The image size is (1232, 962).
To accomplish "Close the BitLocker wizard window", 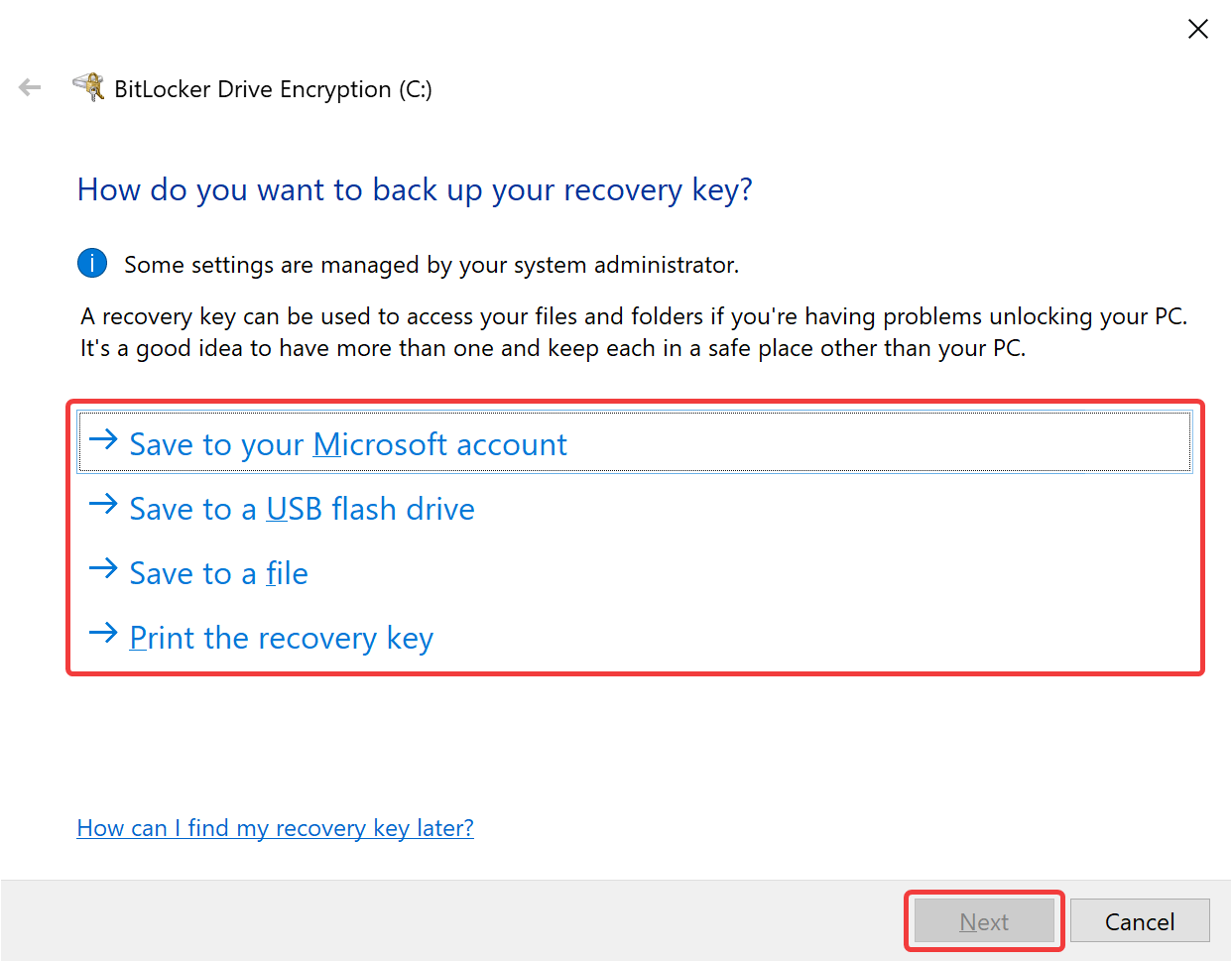I will click(x=1198, y=30).
